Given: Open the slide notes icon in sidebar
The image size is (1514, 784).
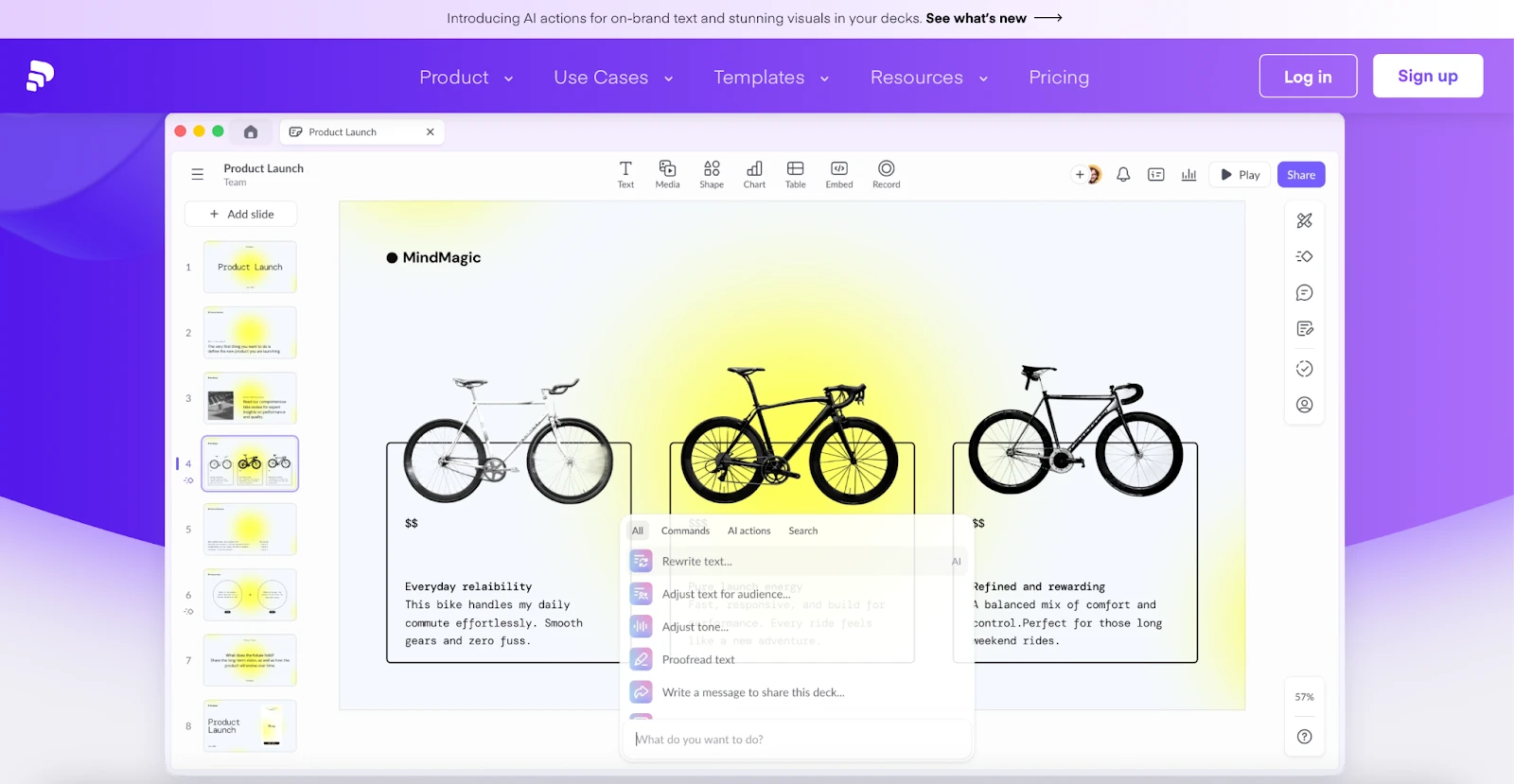Looking at the screenshot, I should click(1305, 329).
